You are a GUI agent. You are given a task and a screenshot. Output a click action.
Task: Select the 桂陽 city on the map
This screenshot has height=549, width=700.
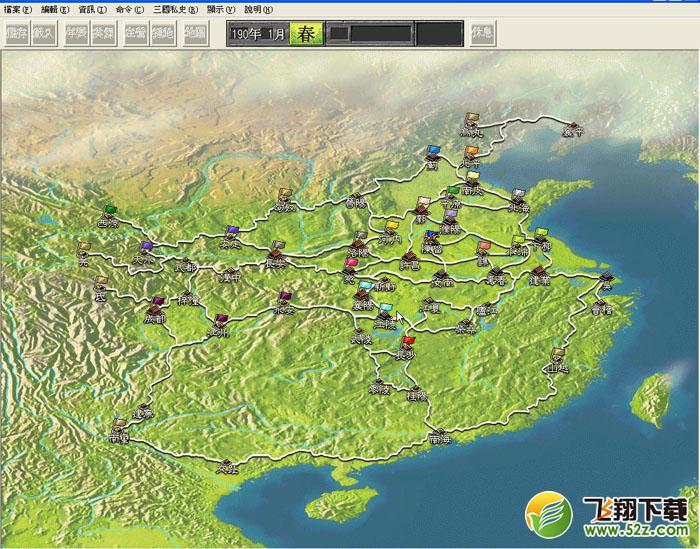(417, 392)
